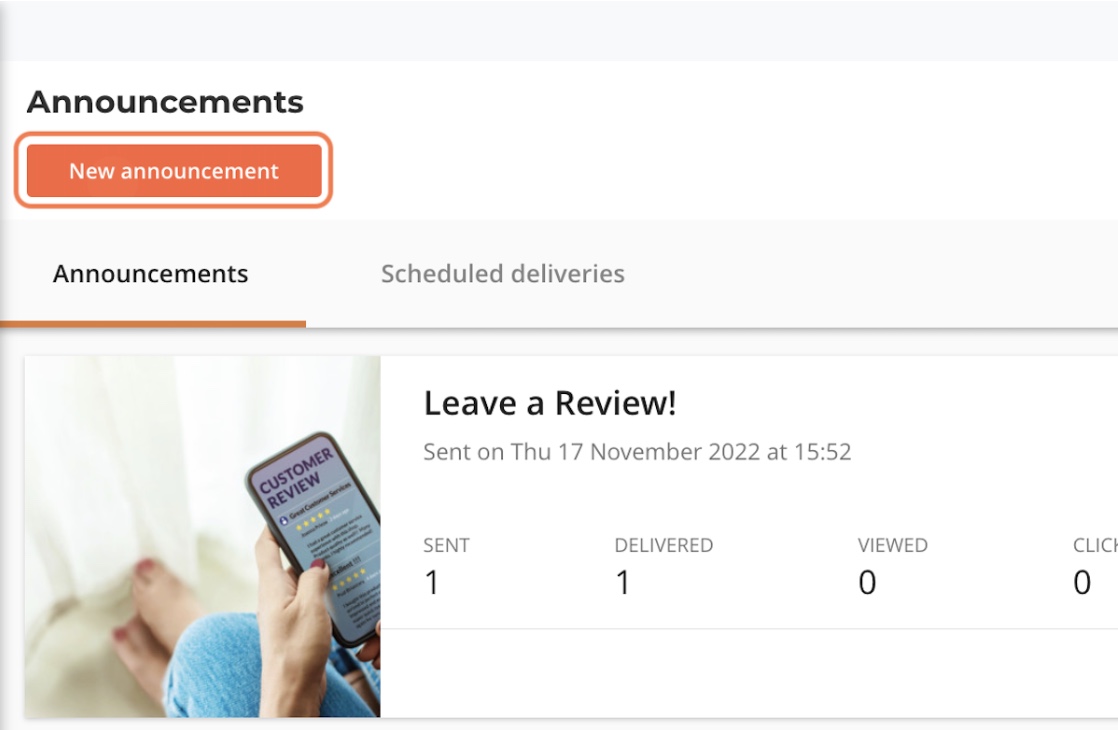The width and height of the screenshot is (1118, 730).
Task: Select the Announcements tab
Action: click(x=150, y=274)
